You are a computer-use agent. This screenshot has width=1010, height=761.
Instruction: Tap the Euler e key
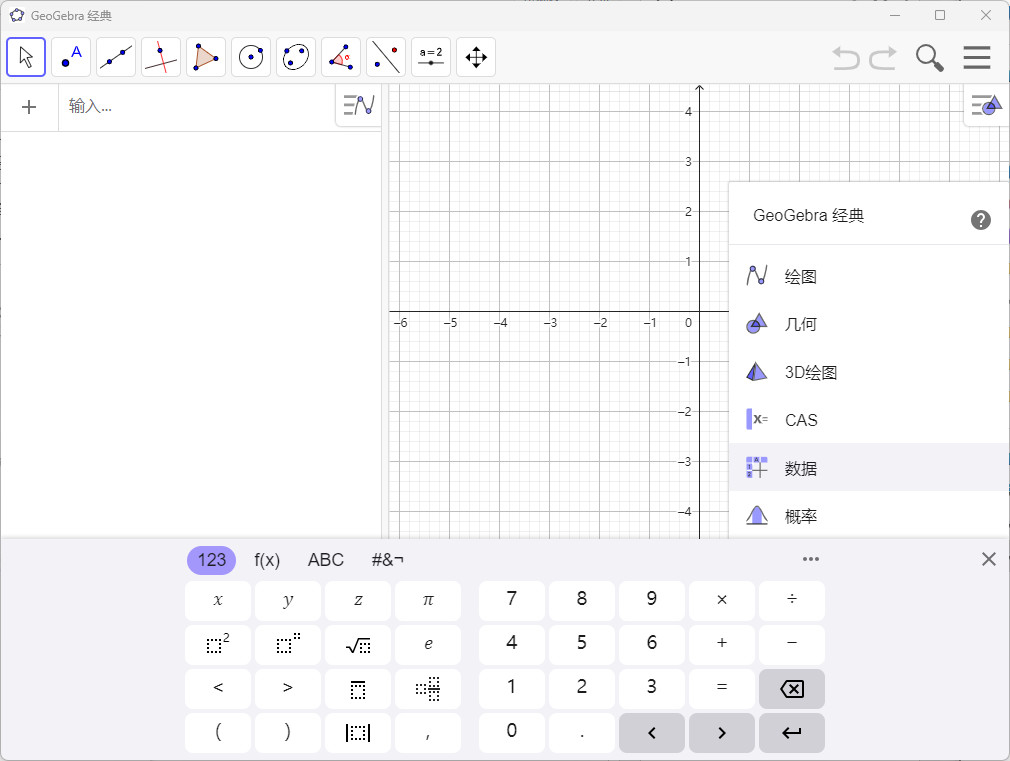[428, 644]
